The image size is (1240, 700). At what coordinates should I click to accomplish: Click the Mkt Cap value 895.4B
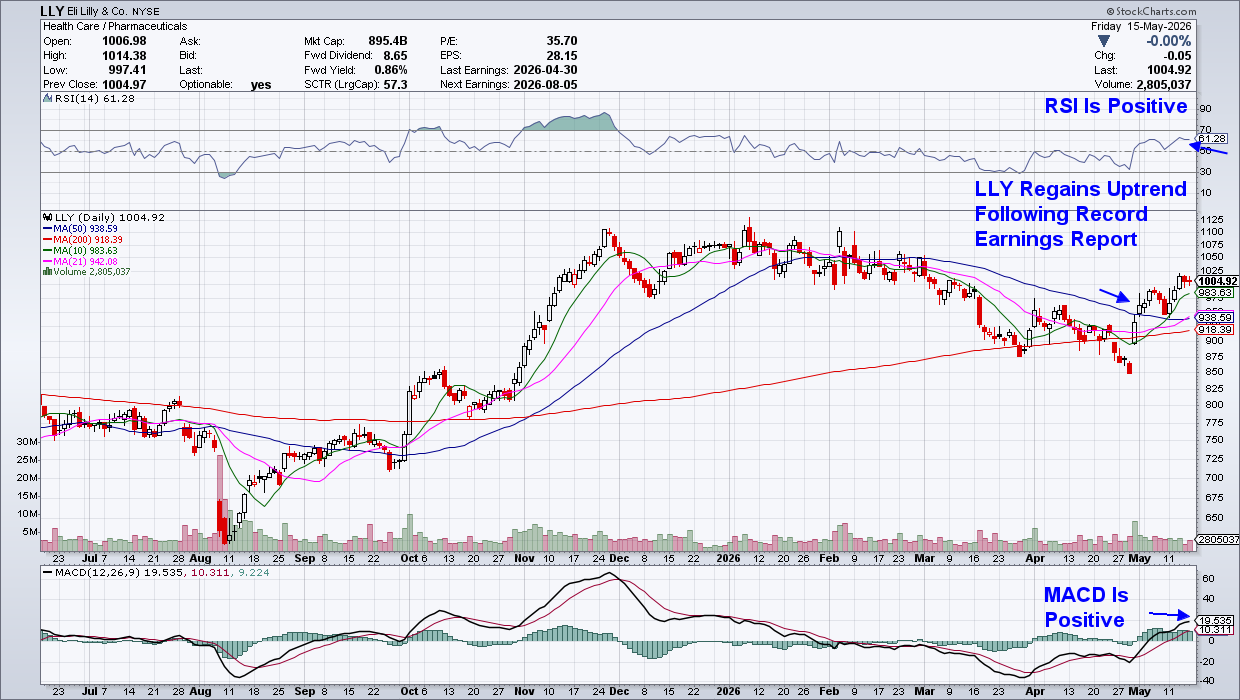(x=388, y=41)
